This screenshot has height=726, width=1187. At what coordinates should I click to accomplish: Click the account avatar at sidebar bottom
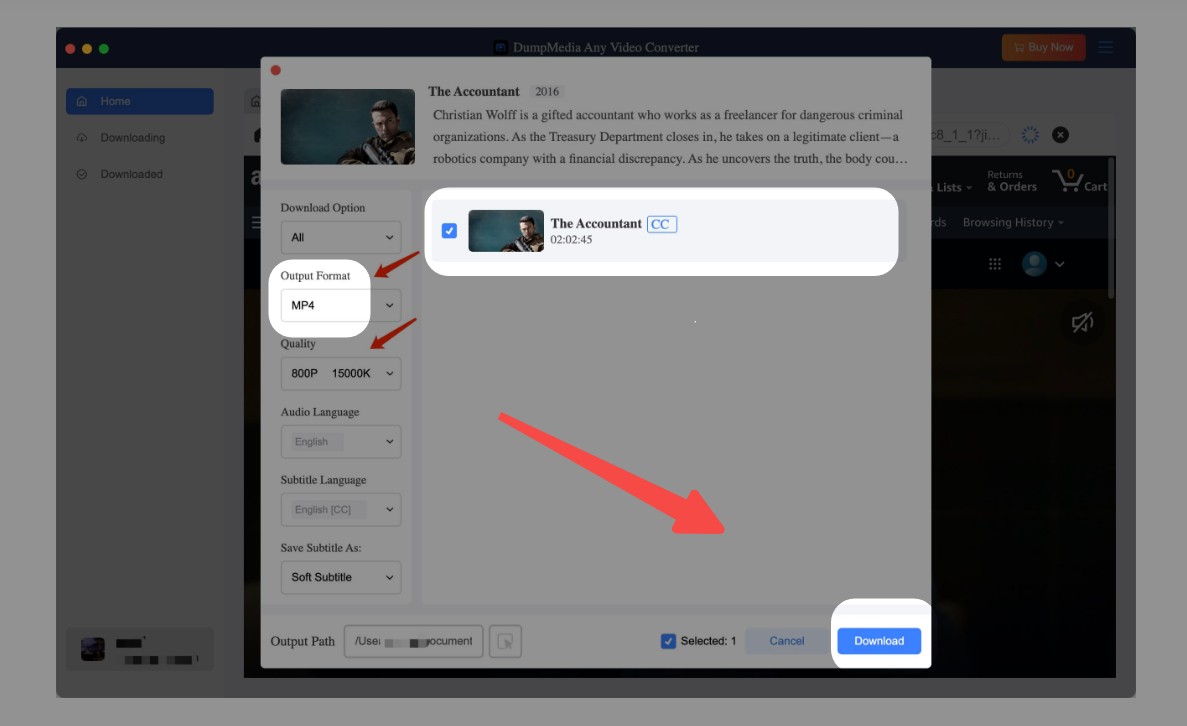[92, 649]
